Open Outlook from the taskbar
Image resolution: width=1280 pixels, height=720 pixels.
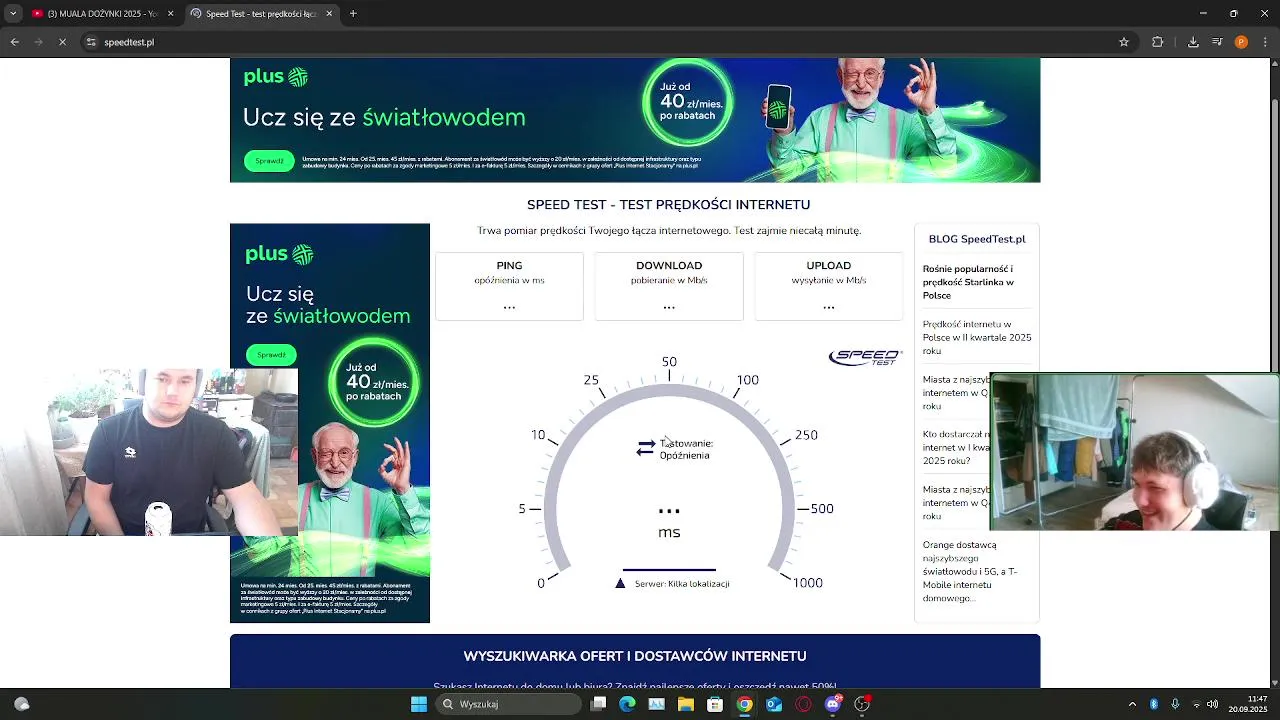[773, 704]
